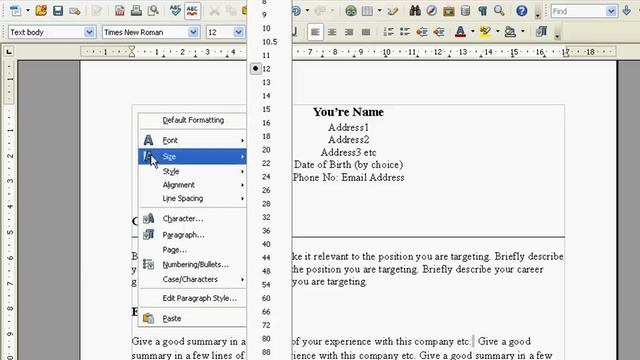The image size is (640, 360).
Task: Open Find & Replace binoculars icon
Action: (x=415, y=11)
